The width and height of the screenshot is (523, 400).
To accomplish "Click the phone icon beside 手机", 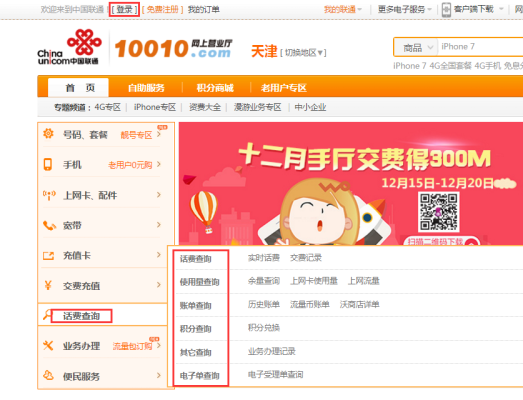I will pyautogui.click(x=48, y=164).
